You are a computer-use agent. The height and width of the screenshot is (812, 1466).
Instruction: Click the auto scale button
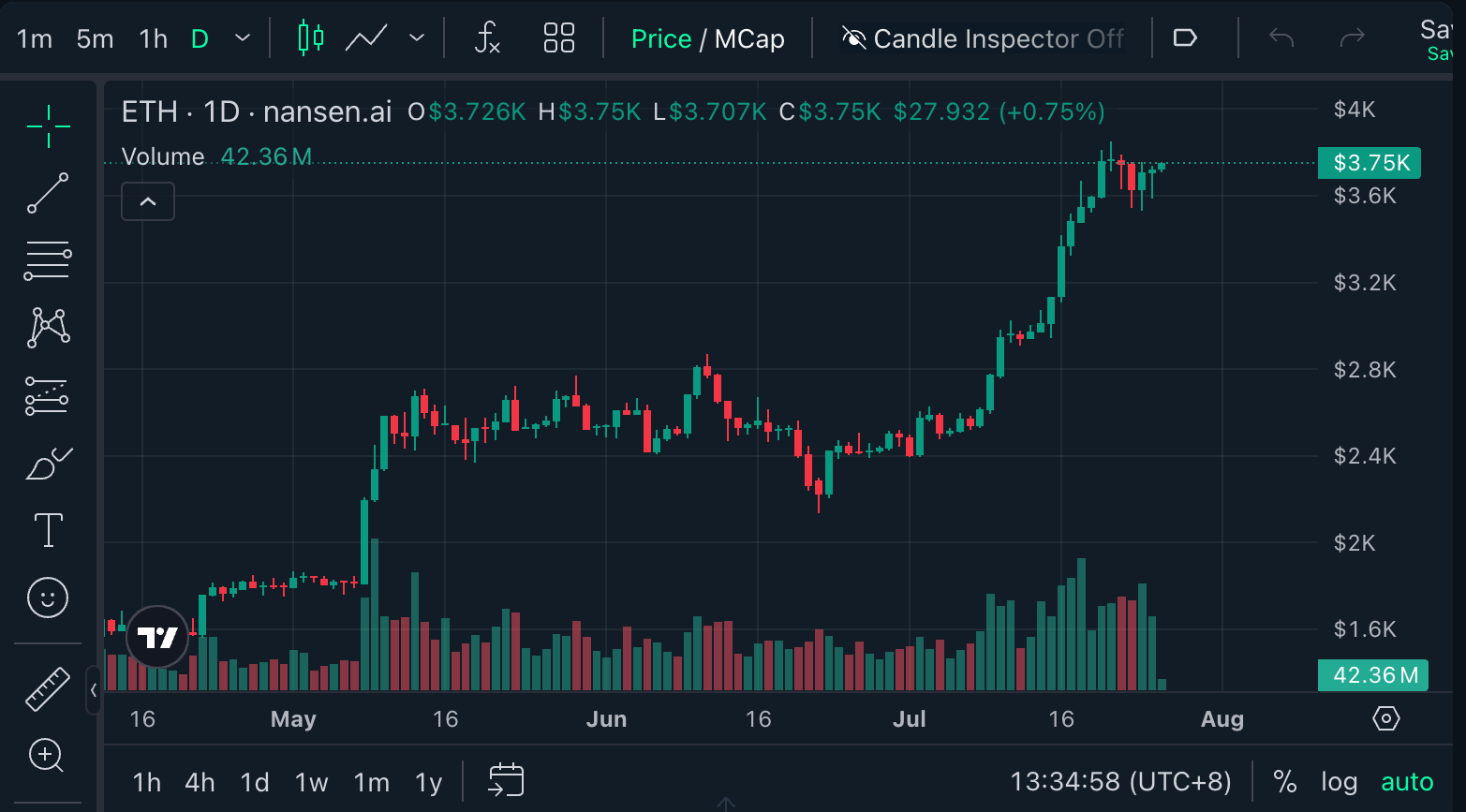(1407, 782)
